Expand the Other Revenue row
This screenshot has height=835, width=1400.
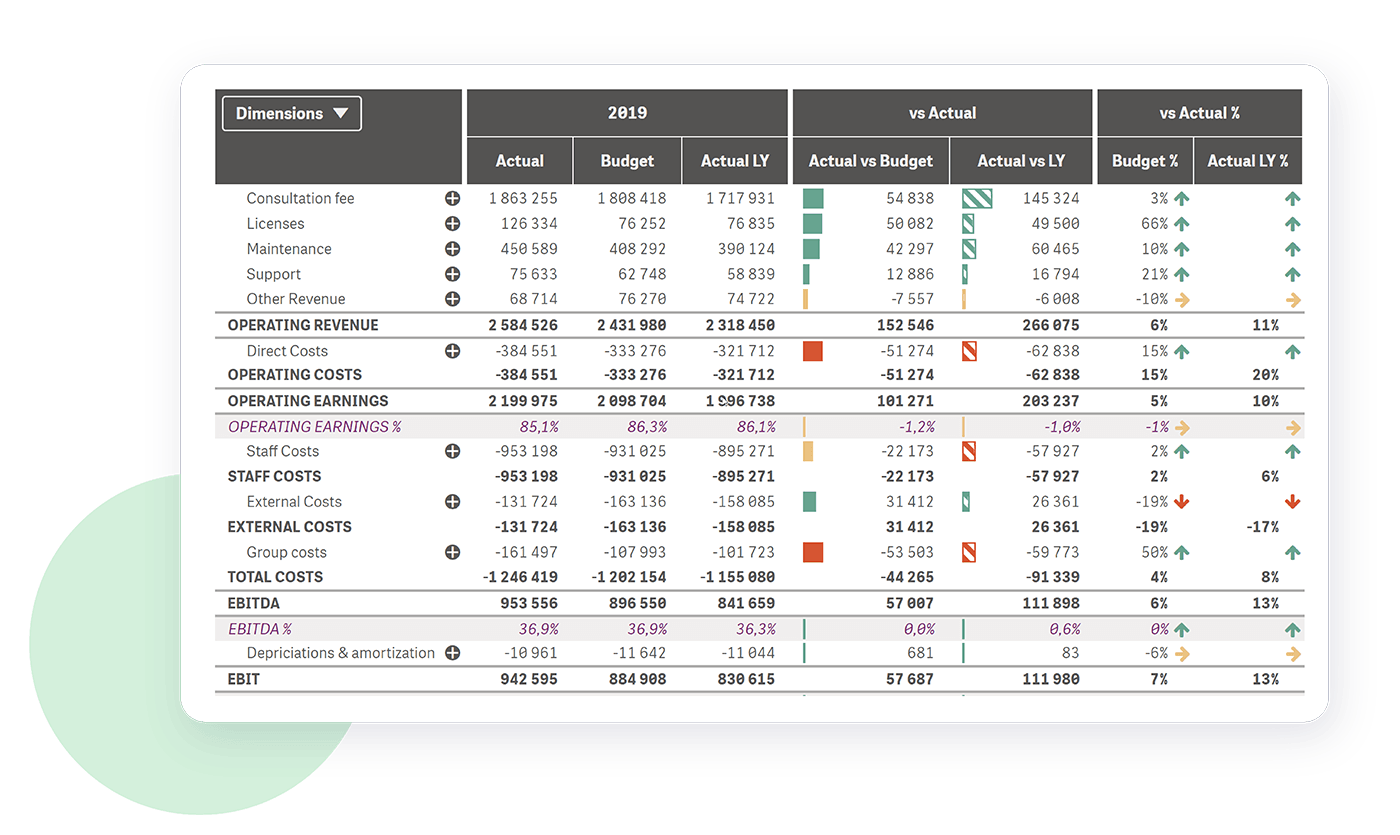[x=452, y=299]
